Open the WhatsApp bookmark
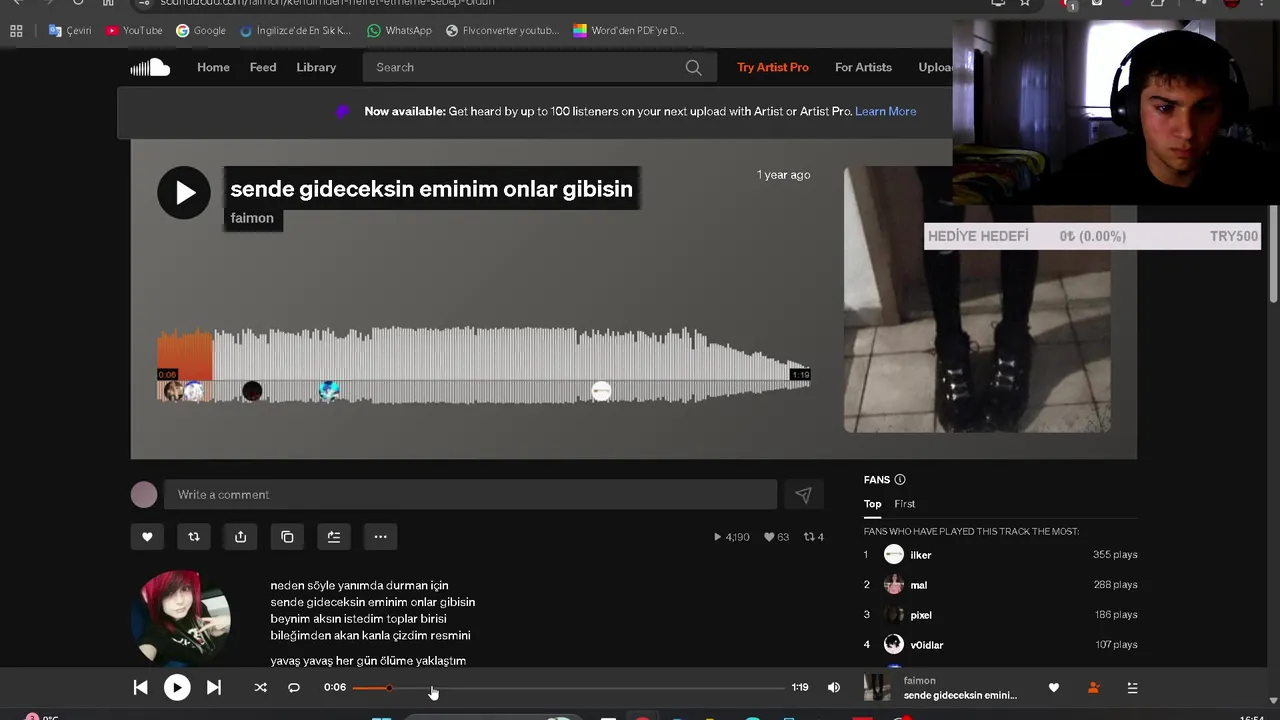1280x720 pixels. 399,30
